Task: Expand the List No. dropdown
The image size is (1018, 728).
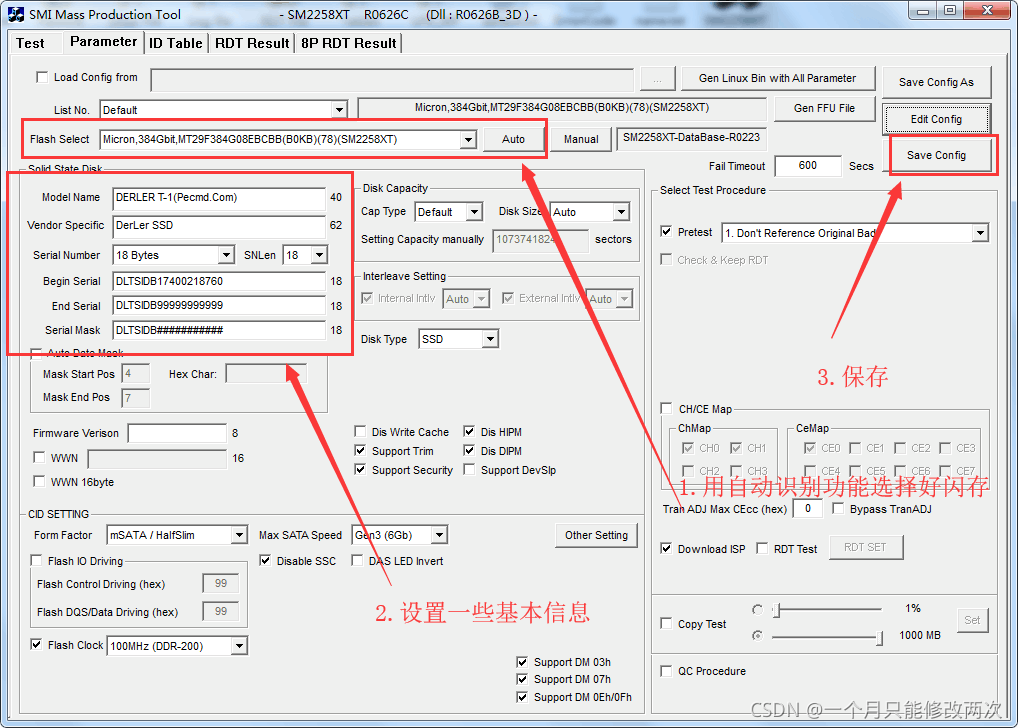Action: coord(339,110)
